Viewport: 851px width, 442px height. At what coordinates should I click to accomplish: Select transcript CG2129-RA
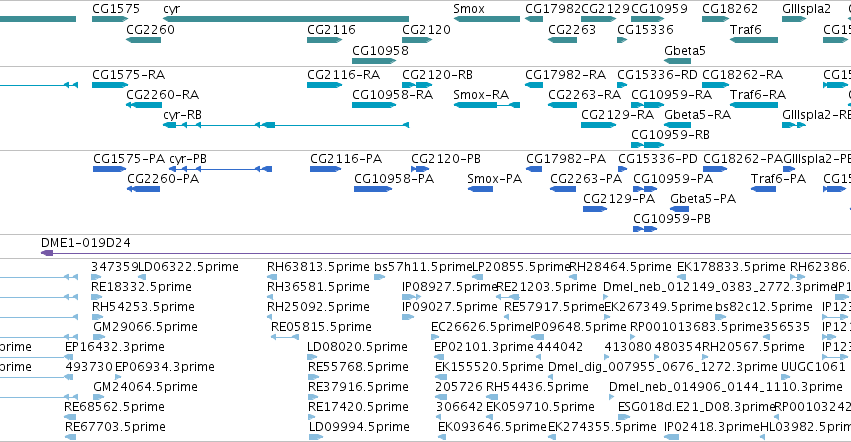coord(599,125)
